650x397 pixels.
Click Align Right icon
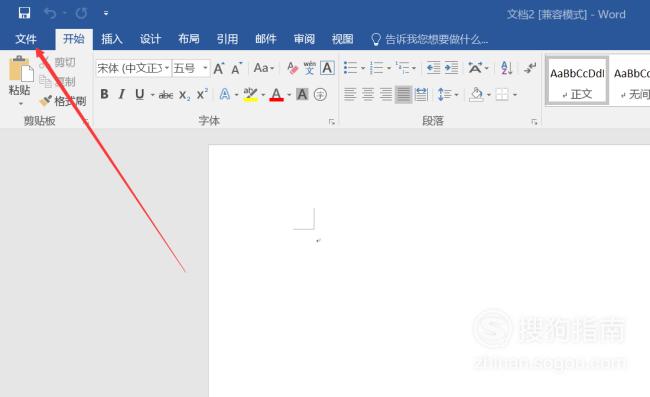pos(386,94)
